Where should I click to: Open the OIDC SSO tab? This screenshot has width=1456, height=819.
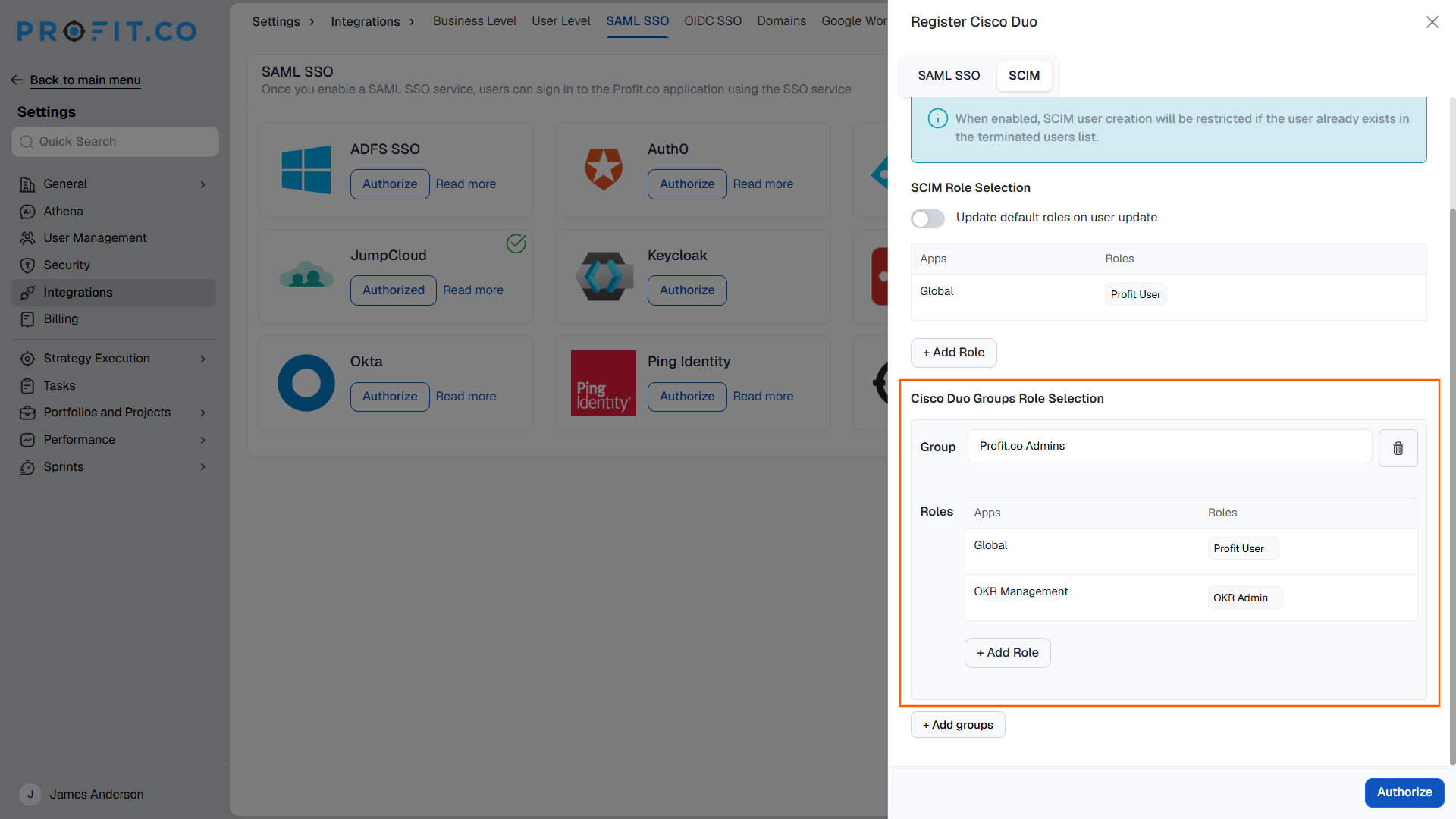click(x=712, y=21)
